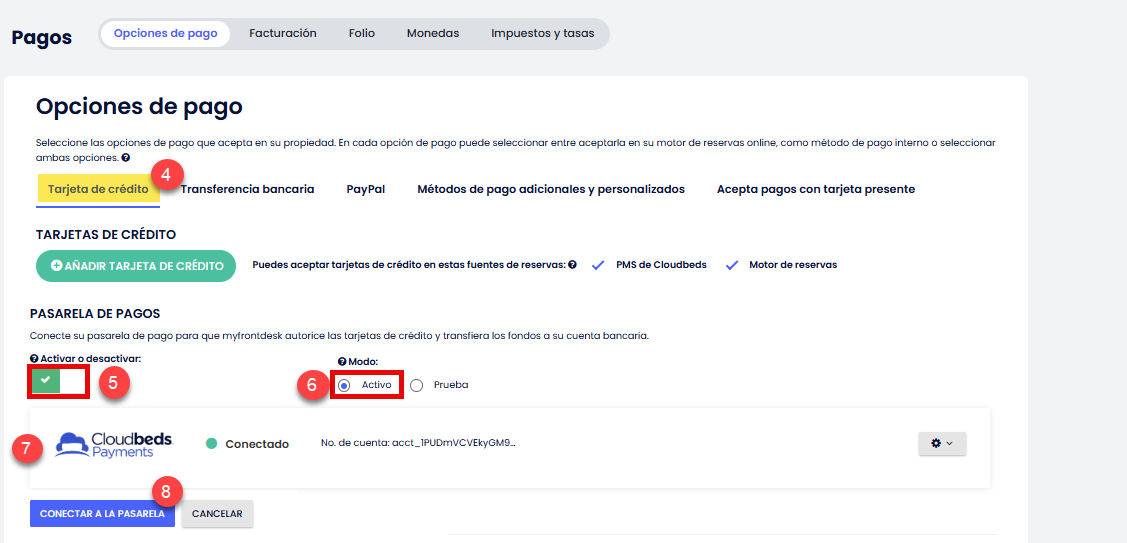Click the help icon next to "Modo"
1127x543 pixels.
click(342, 361)
